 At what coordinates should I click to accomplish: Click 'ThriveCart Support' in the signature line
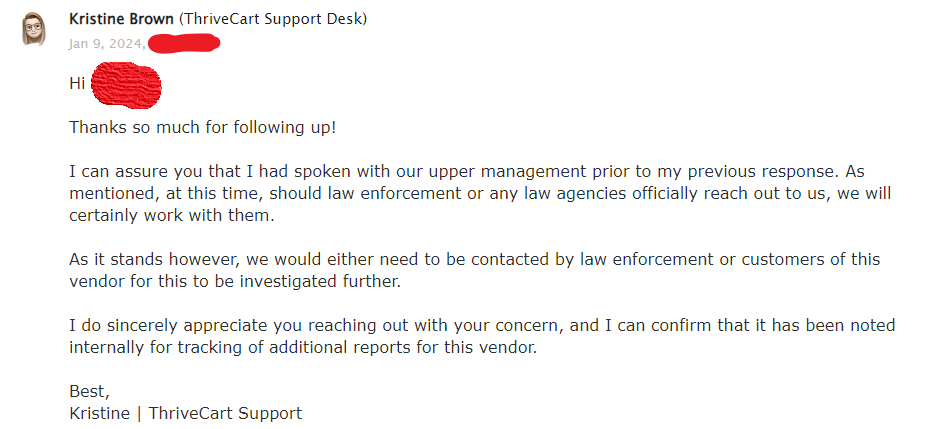point(225,414)
